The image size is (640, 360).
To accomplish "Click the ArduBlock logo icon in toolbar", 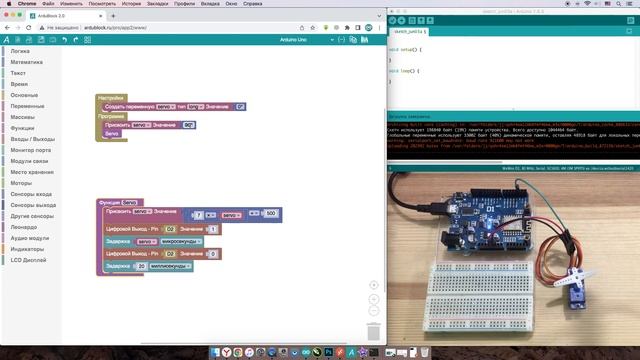I will (x=6, y=40).
